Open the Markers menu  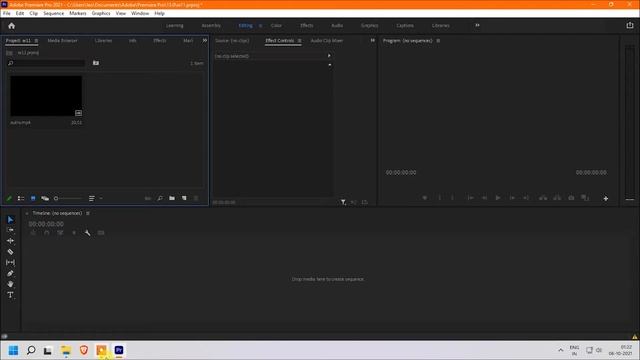tap(78, 13)
